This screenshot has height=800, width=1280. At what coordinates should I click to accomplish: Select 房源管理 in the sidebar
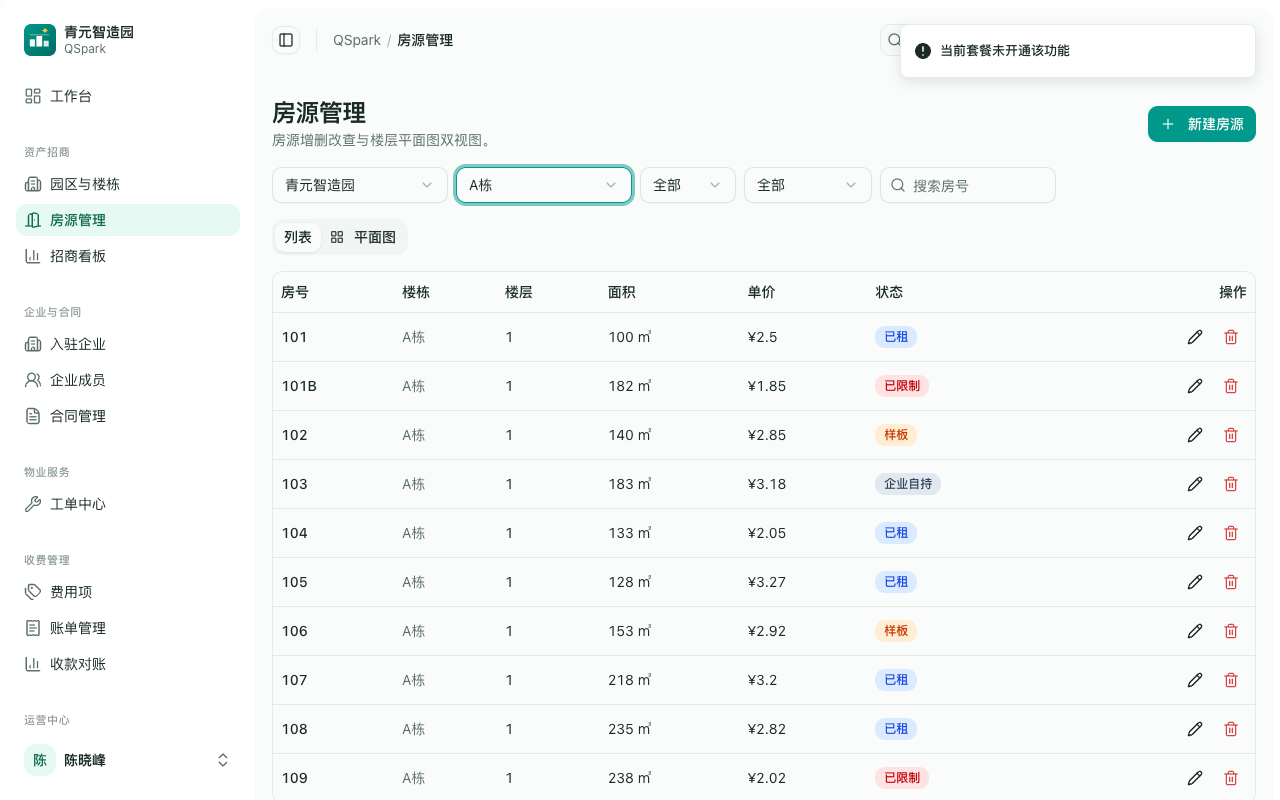128,220
